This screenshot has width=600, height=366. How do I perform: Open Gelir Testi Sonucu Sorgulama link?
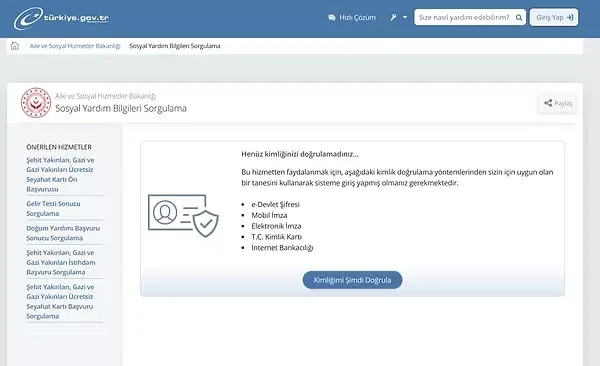(54, 208)
